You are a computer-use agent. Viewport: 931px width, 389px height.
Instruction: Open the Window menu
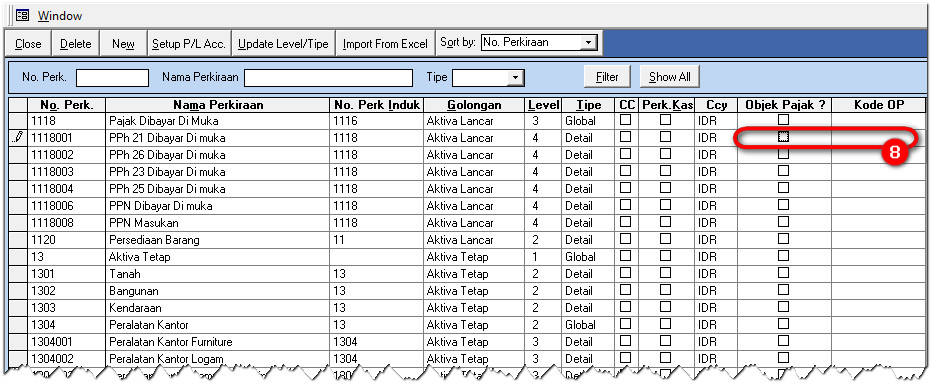(x=60, y=16)
